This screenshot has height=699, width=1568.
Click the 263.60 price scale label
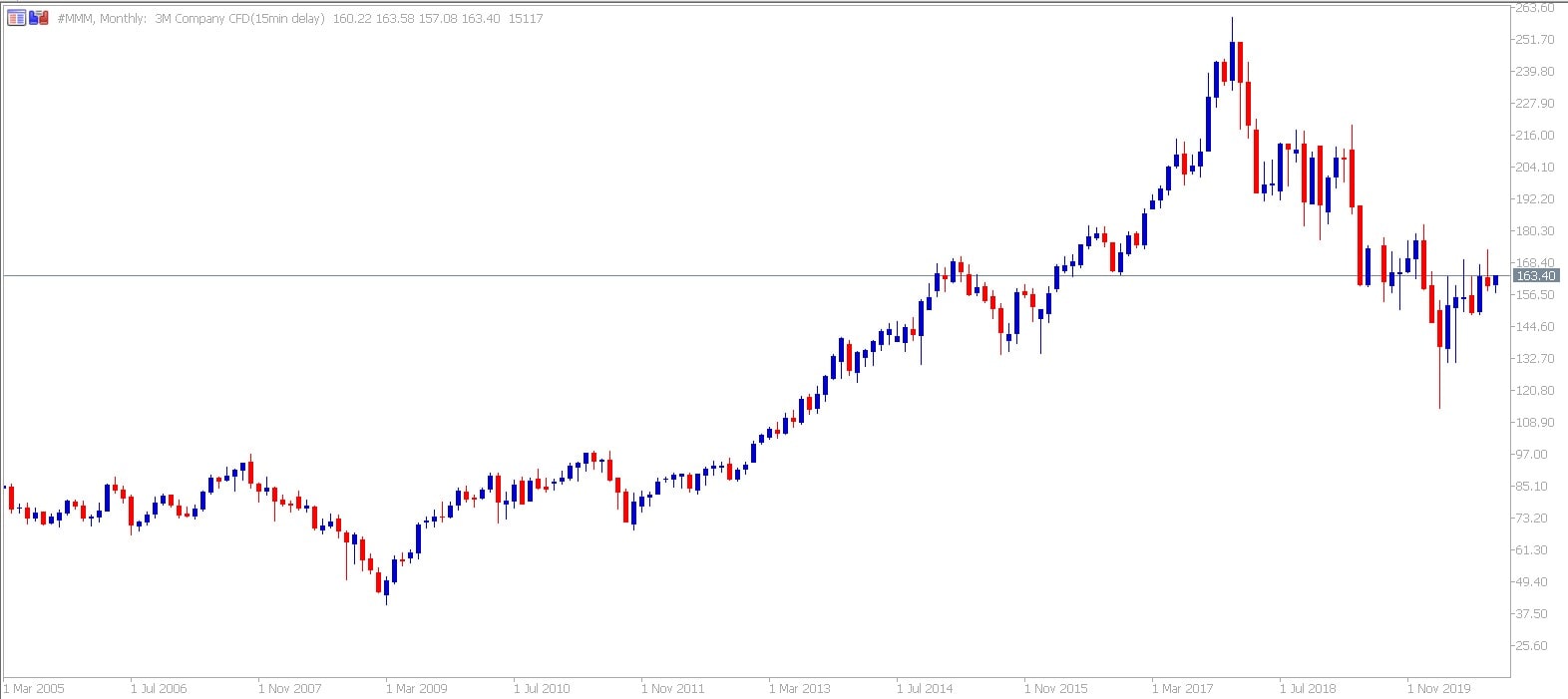pos(1534,8)
